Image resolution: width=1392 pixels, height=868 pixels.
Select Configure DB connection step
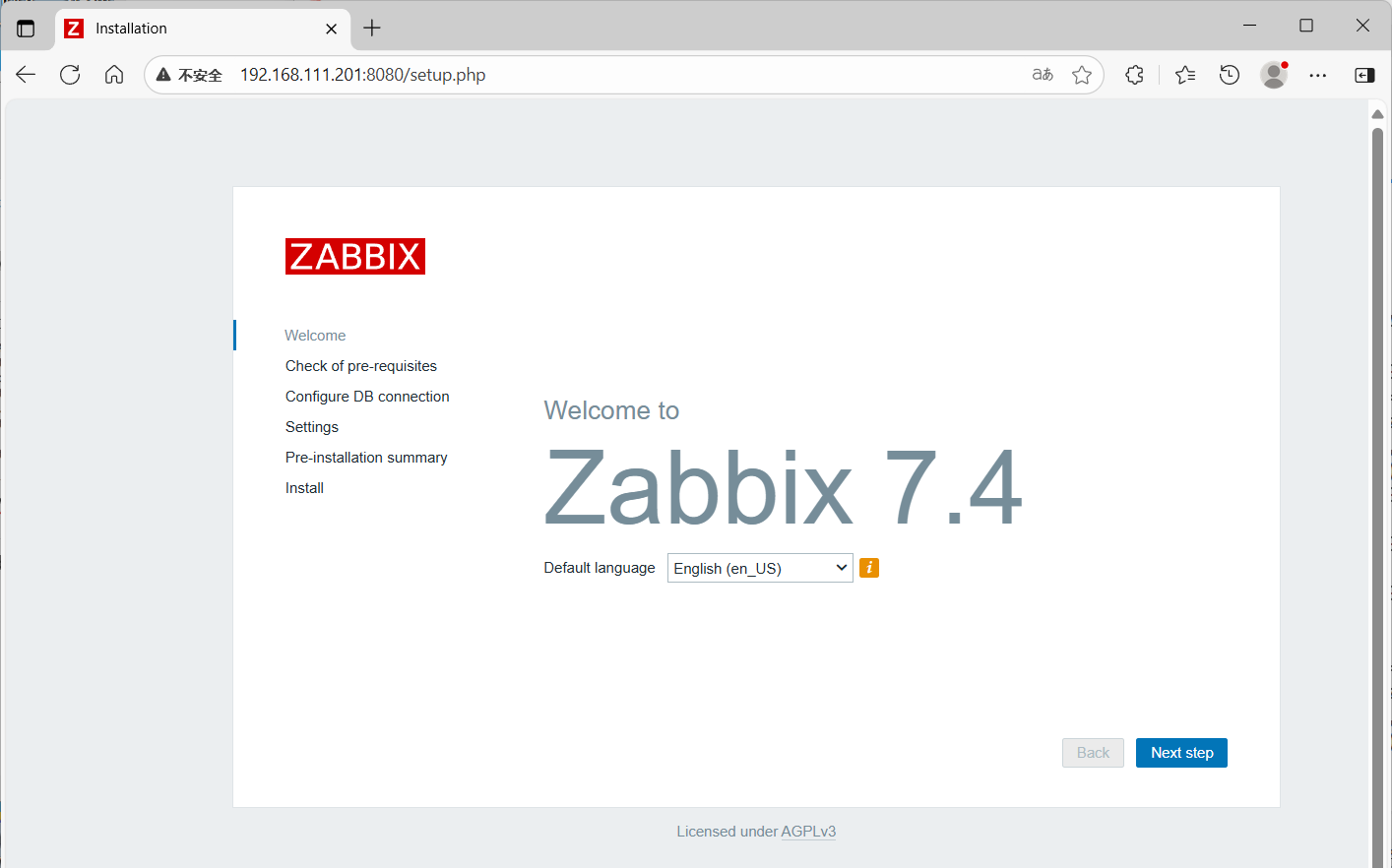[367, 396]
